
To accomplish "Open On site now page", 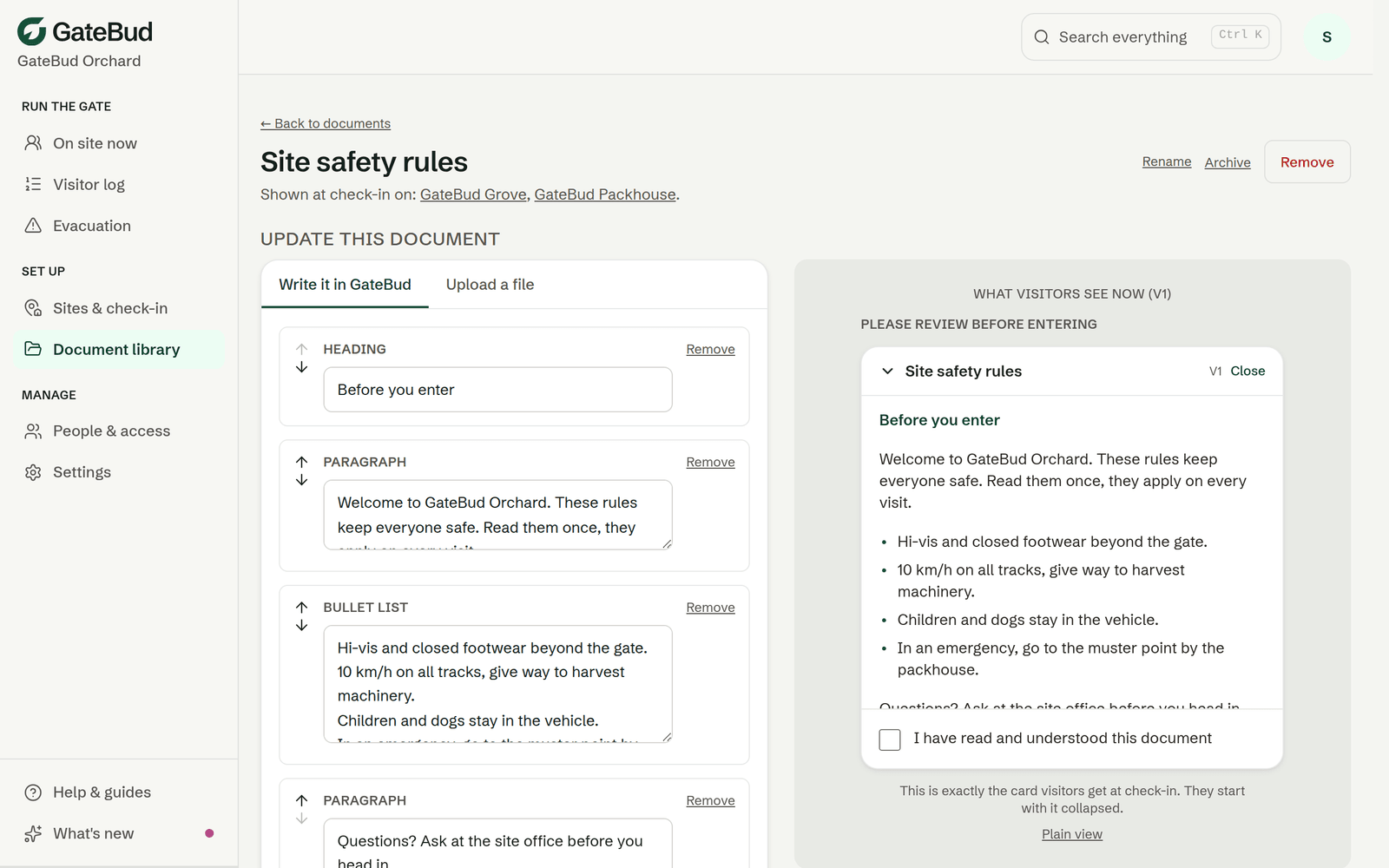I will pos(119,143).
